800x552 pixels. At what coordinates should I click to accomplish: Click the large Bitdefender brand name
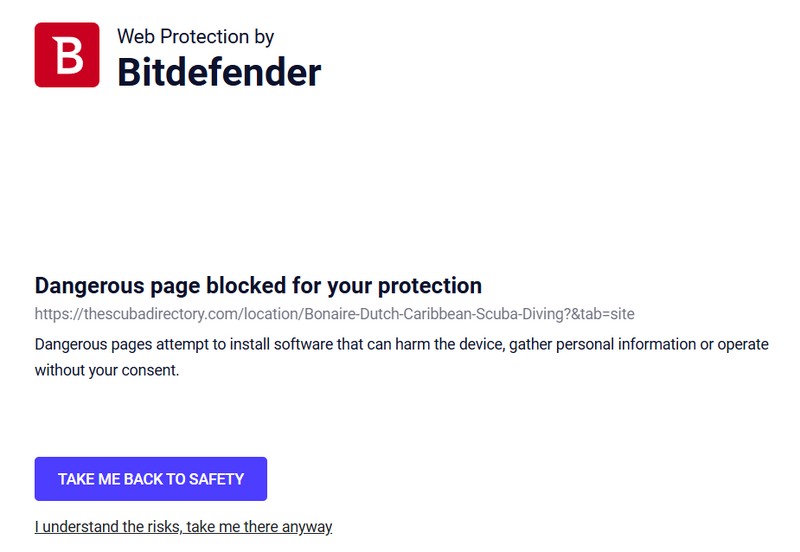tap(219, 72)
